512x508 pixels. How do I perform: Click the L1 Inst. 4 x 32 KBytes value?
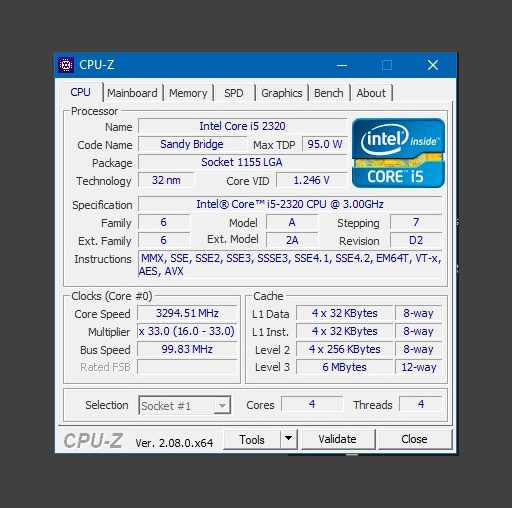click(x=344, y=331)
